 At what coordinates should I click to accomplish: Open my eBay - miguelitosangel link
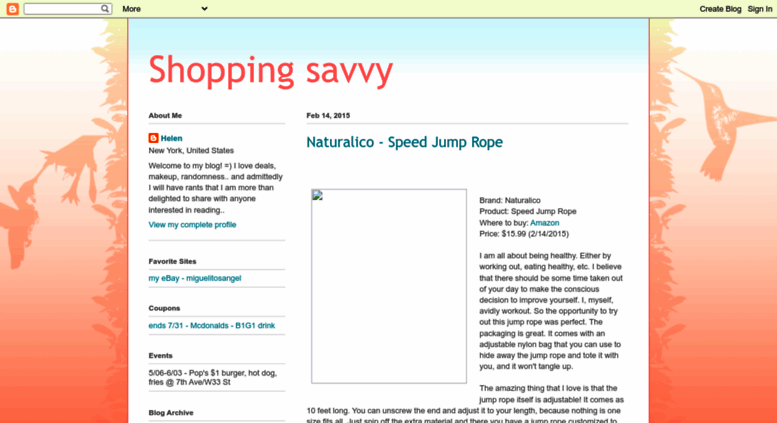[x=195, y=278]
